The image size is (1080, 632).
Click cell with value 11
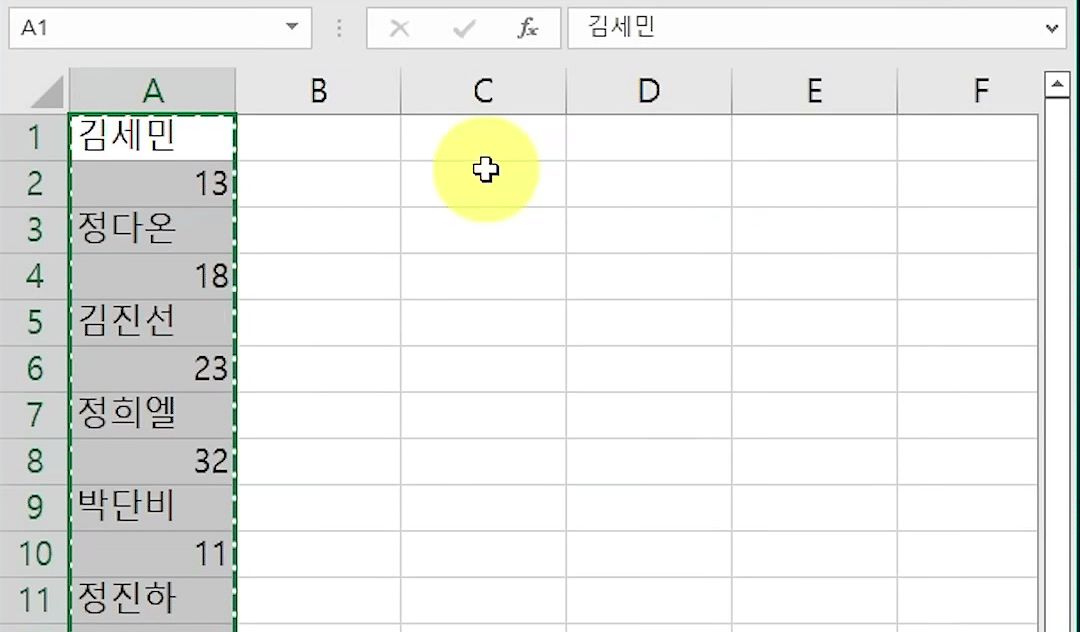click(153, 554)
